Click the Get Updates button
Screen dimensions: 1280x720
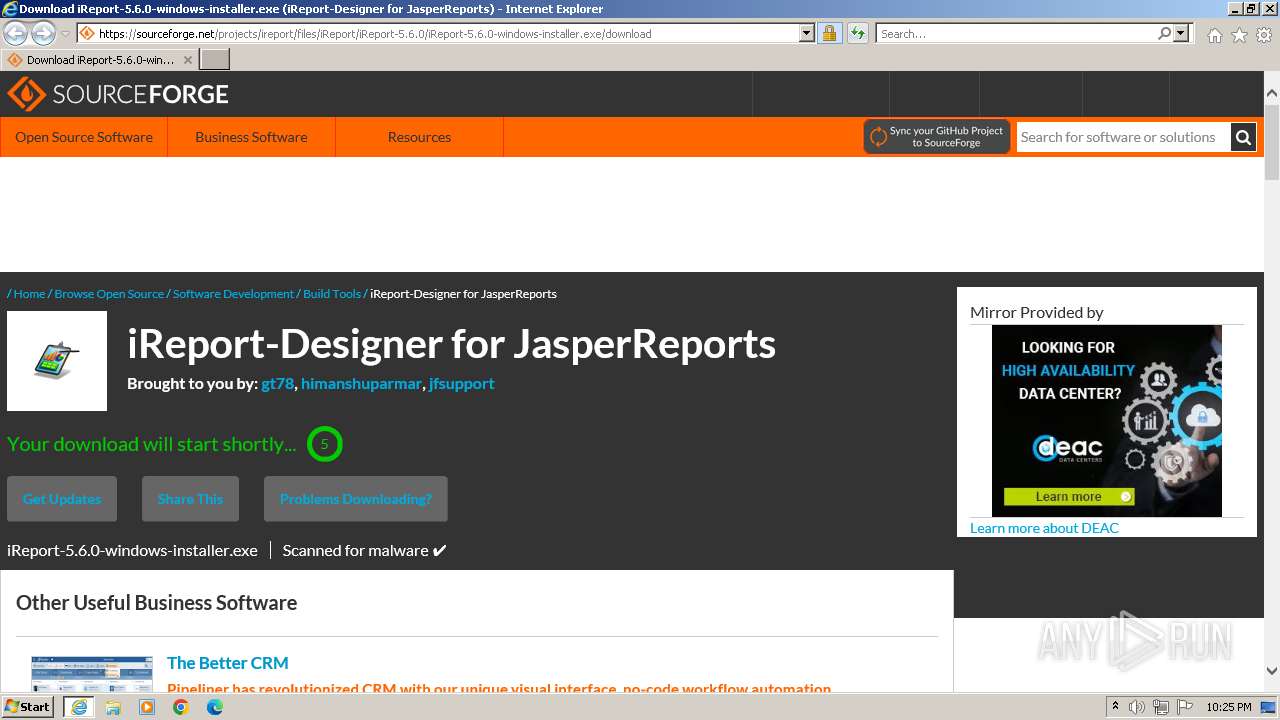point(62,499)
